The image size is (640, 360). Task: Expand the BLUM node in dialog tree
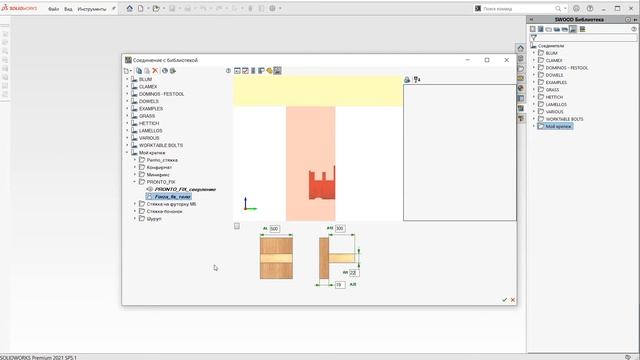[127, 79]
